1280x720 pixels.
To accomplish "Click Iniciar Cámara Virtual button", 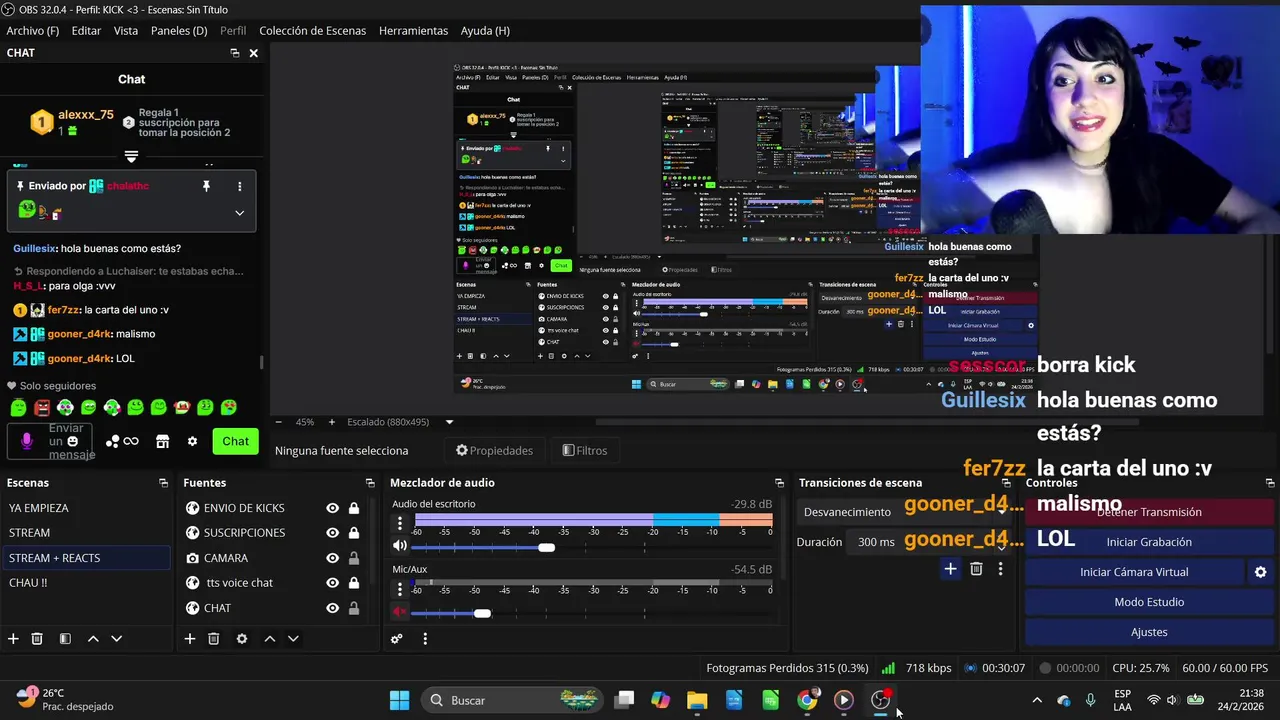I will click(x=1134, y=572).
